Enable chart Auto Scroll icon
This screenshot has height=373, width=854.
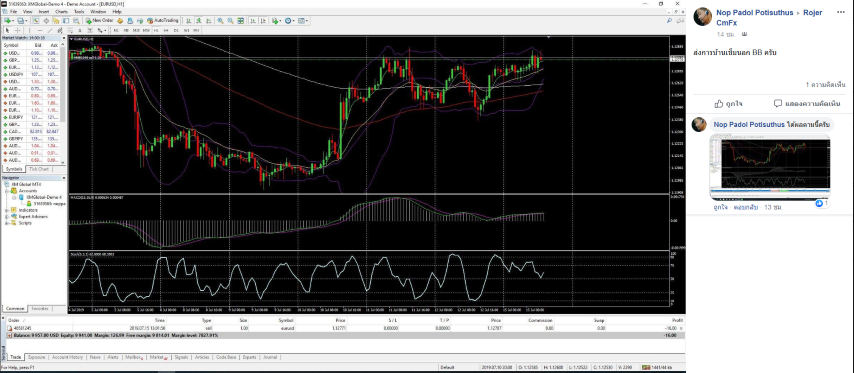[253, 21]
